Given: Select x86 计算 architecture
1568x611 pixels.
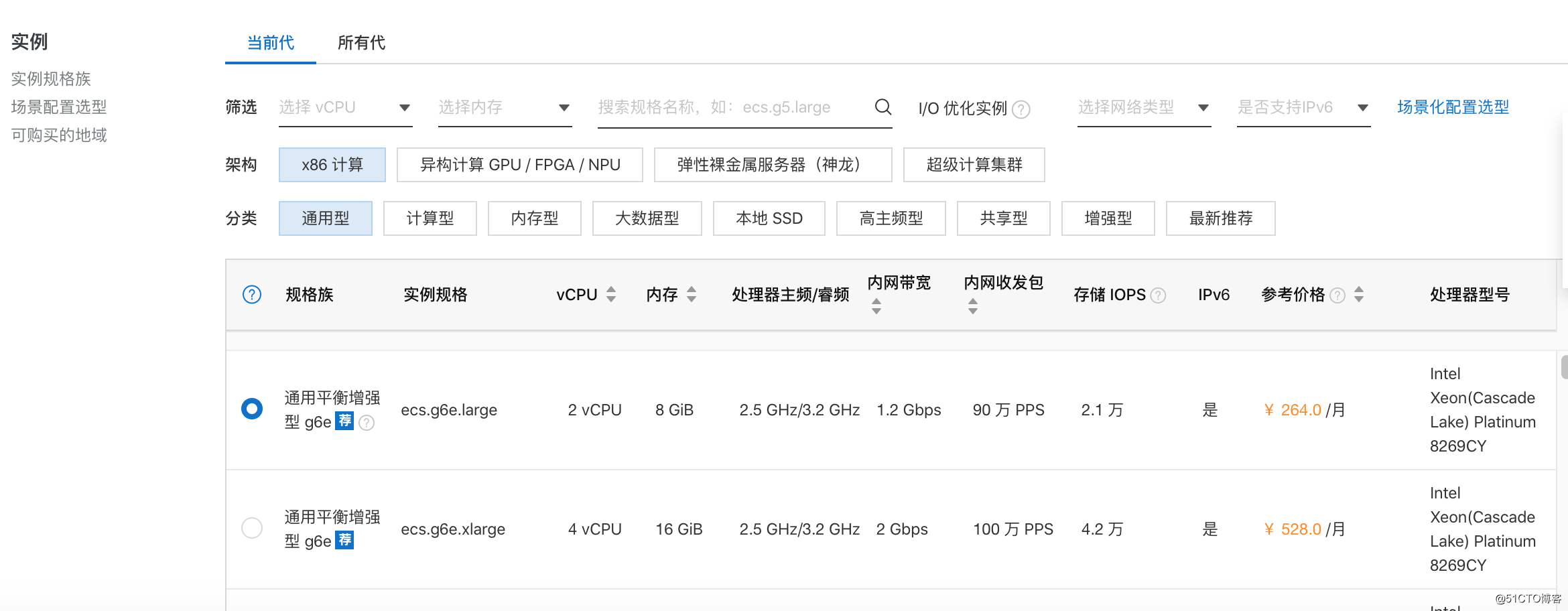Looking at the screenshot, I should coord(332,165).
